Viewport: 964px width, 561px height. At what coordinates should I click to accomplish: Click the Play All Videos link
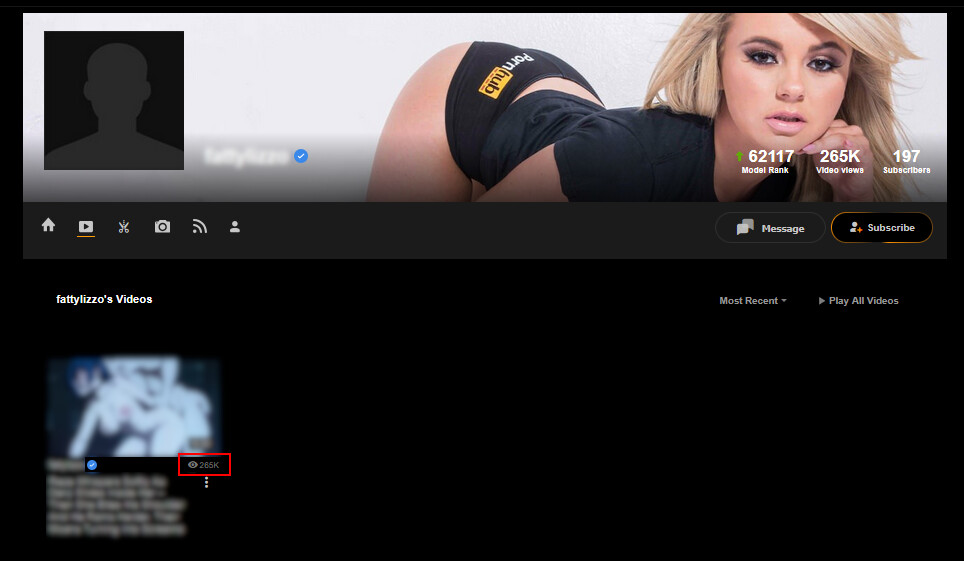coord(858,301)
